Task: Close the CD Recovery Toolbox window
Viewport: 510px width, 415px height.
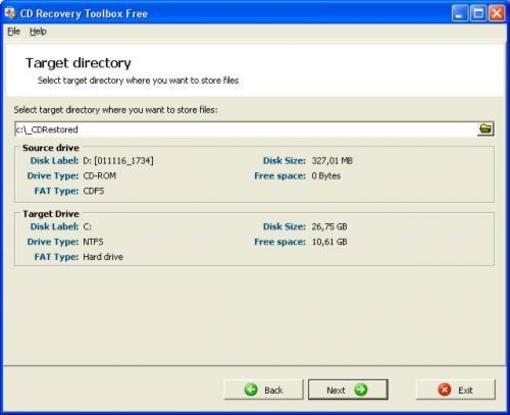Action: click(497, 14)
